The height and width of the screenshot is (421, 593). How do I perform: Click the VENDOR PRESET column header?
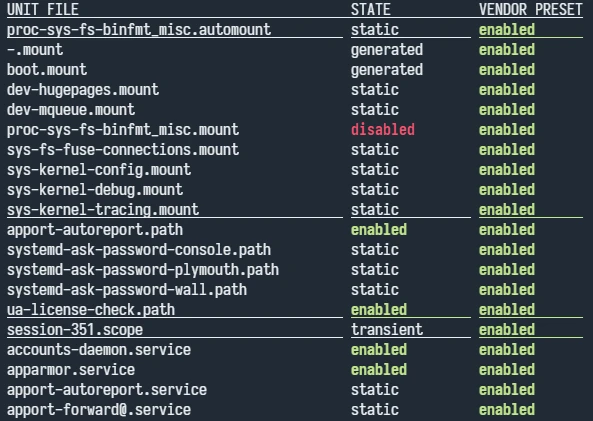[x=531, y=9]
